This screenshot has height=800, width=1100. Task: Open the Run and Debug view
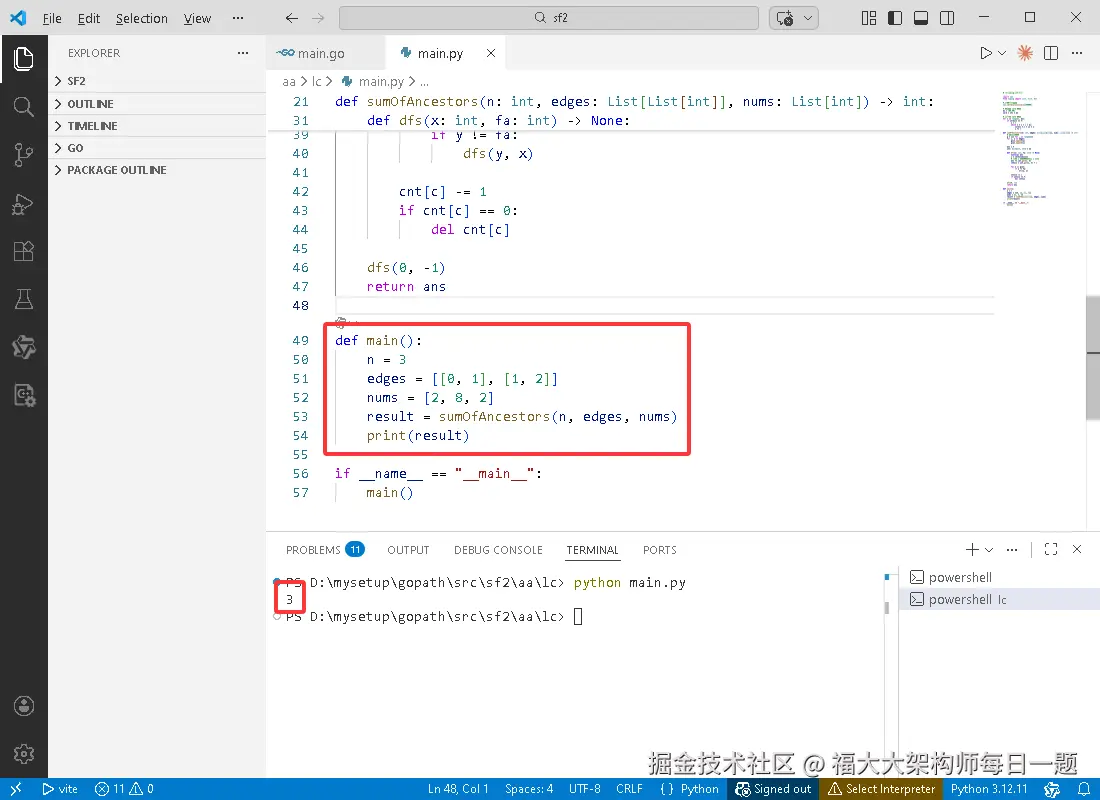(x=23, y=204)
